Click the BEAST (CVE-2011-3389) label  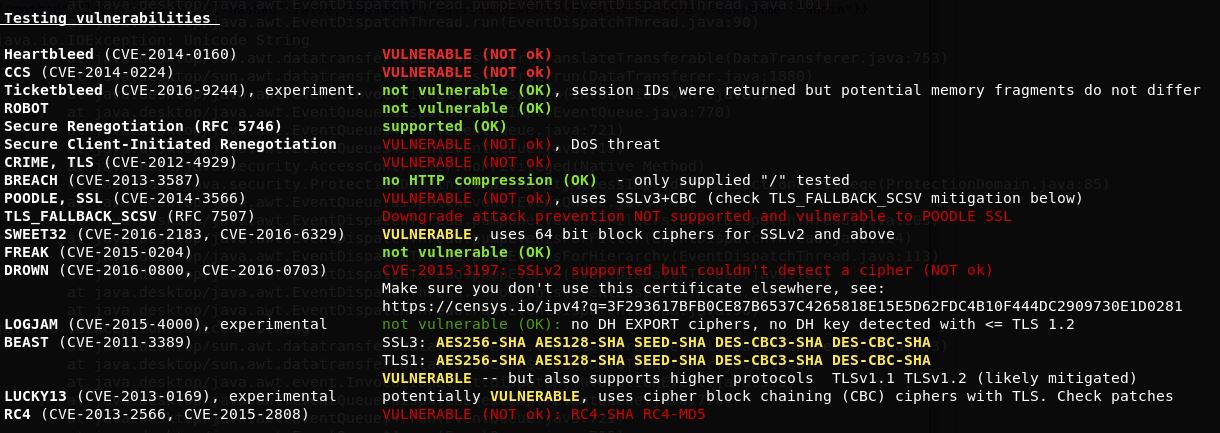98,342
